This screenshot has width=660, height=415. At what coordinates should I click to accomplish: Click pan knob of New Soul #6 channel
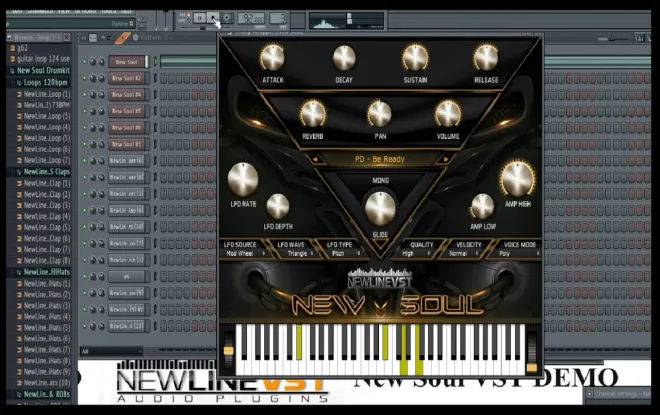(93, 128)
